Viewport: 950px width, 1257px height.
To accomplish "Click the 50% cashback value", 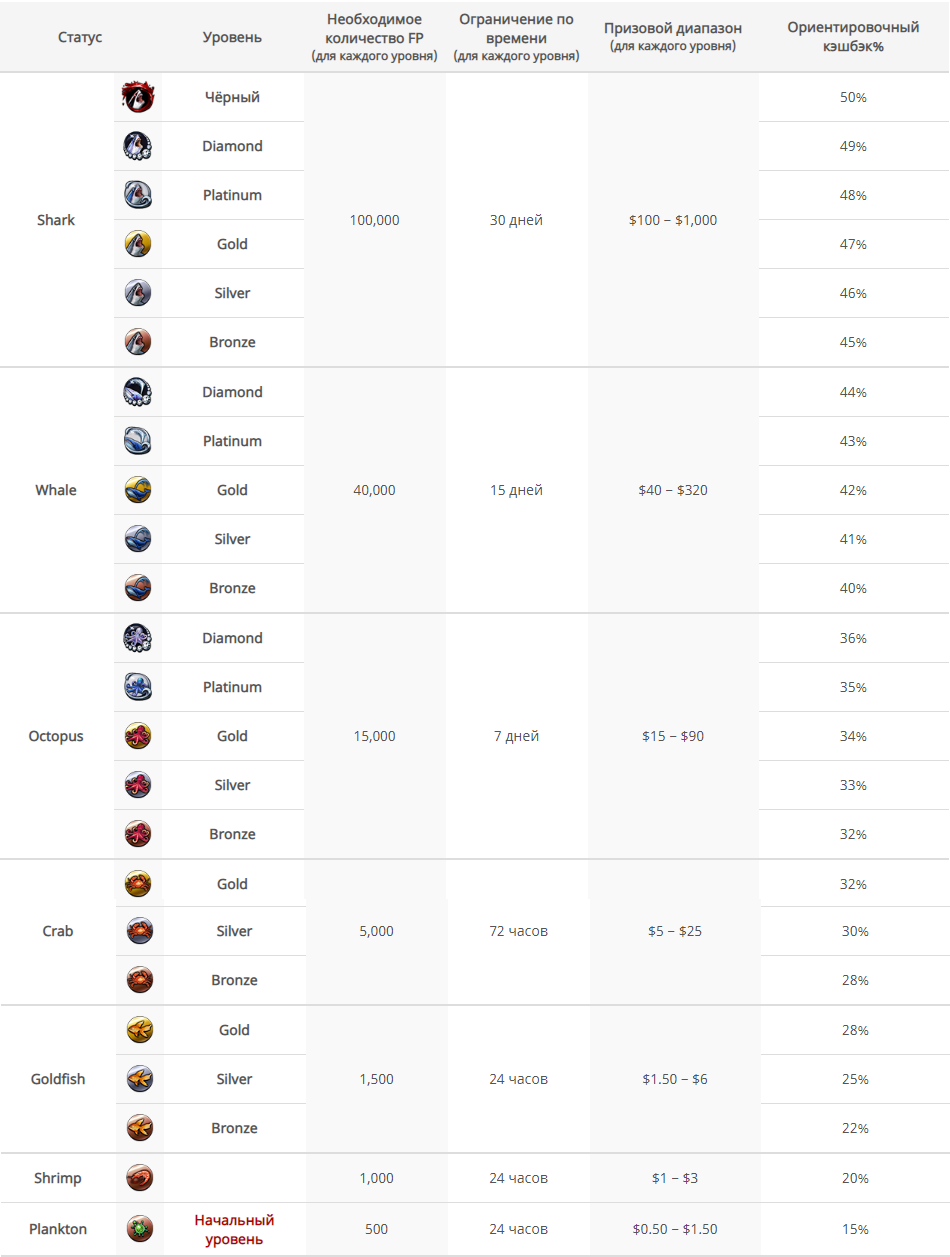I will [x=853, y=97].
